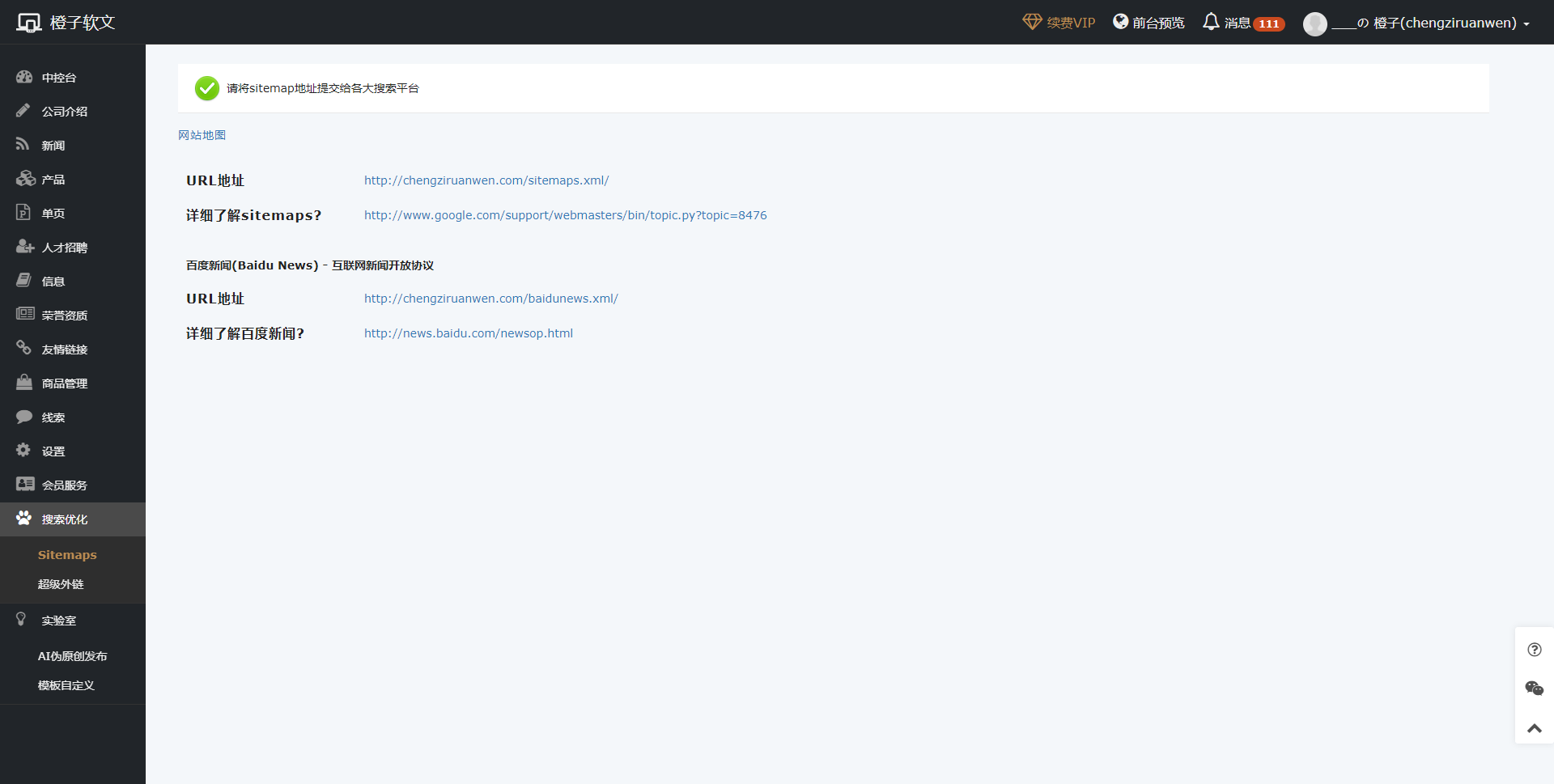Click the 友情链接 chain icon
The width and height of the screenshot is (1554, 784).
coord(23,348)
